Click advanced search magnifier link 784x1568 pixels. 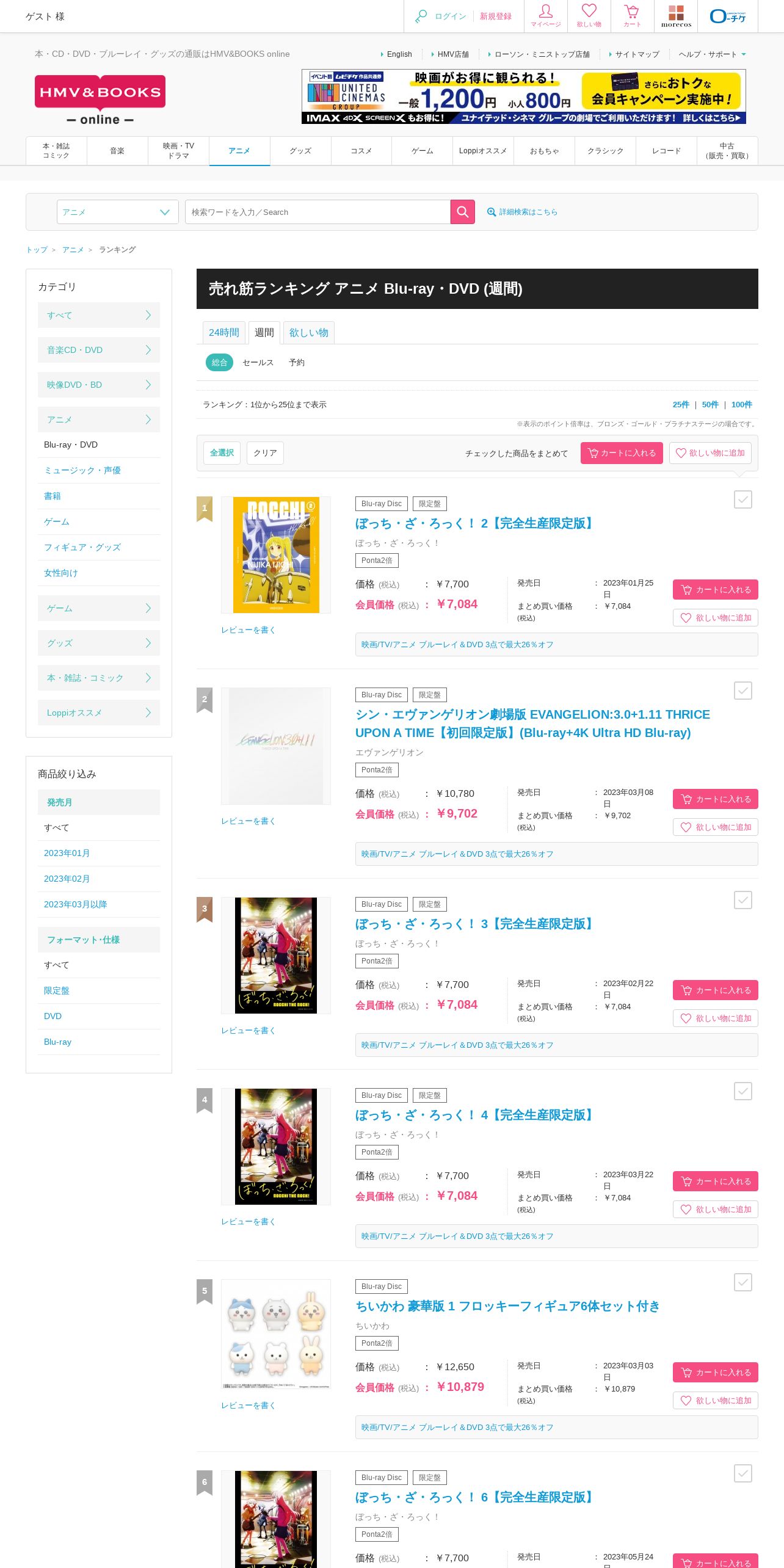(x=522, y=212)
